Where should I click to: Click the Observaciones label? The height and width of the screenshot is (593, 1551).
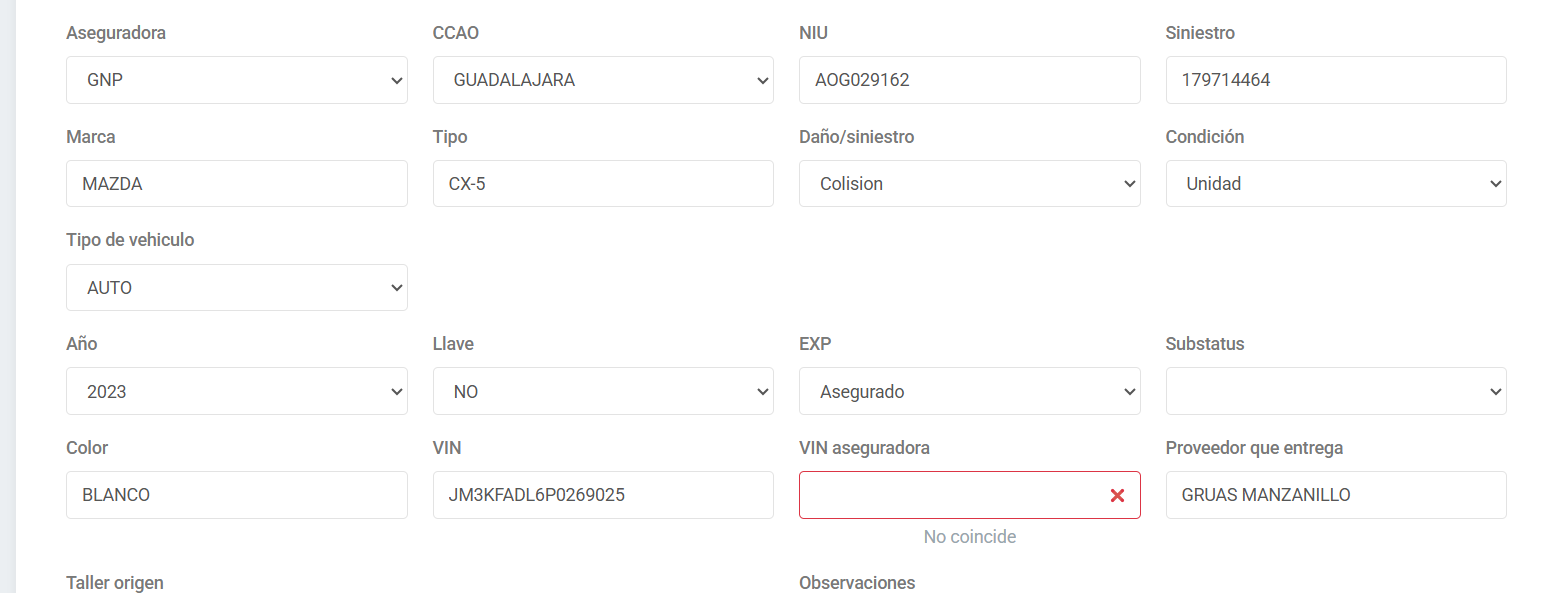point(857,583)
